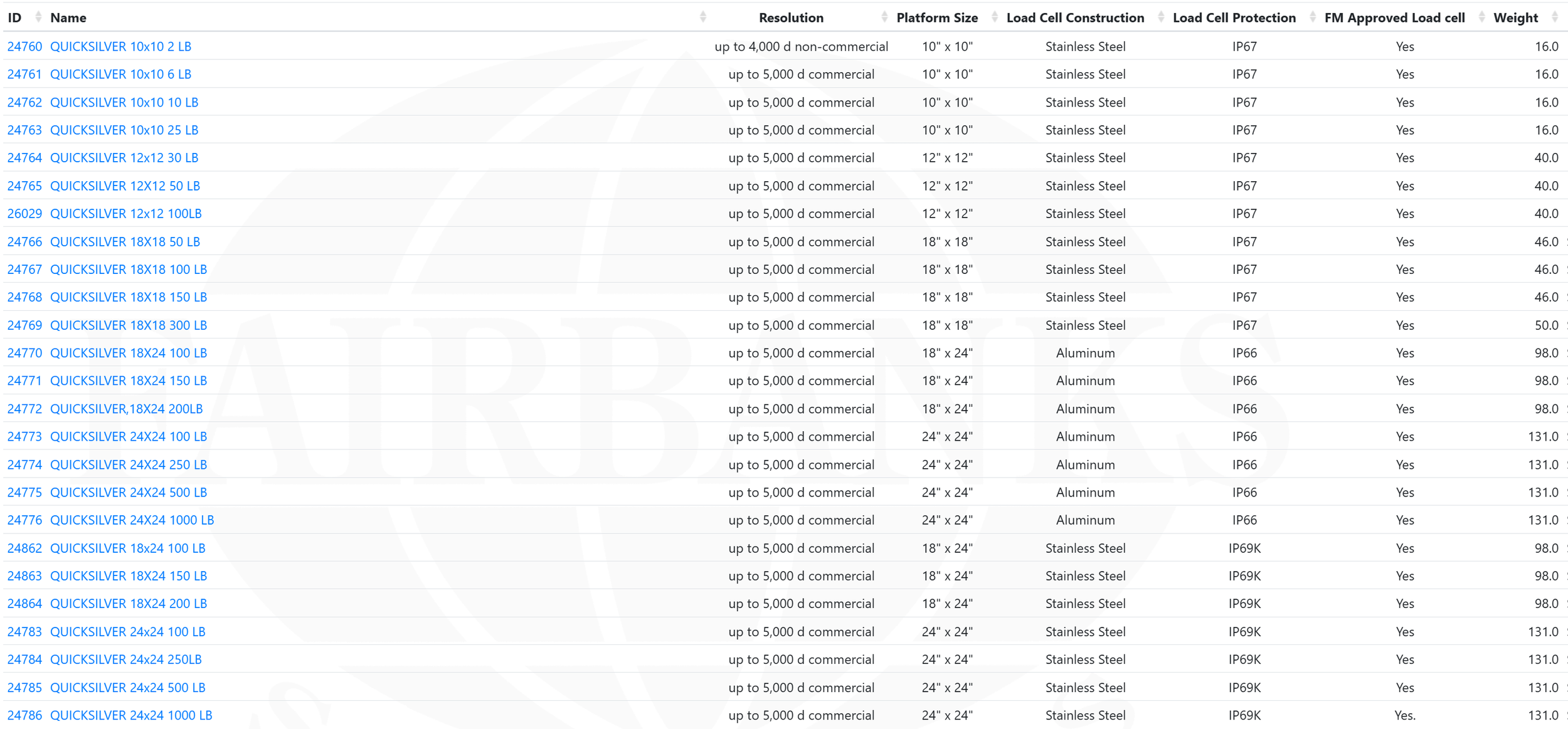Sort by Load Cell Construction arrows
This screenshot has width=1568, height=729.
click(1161, 18)
